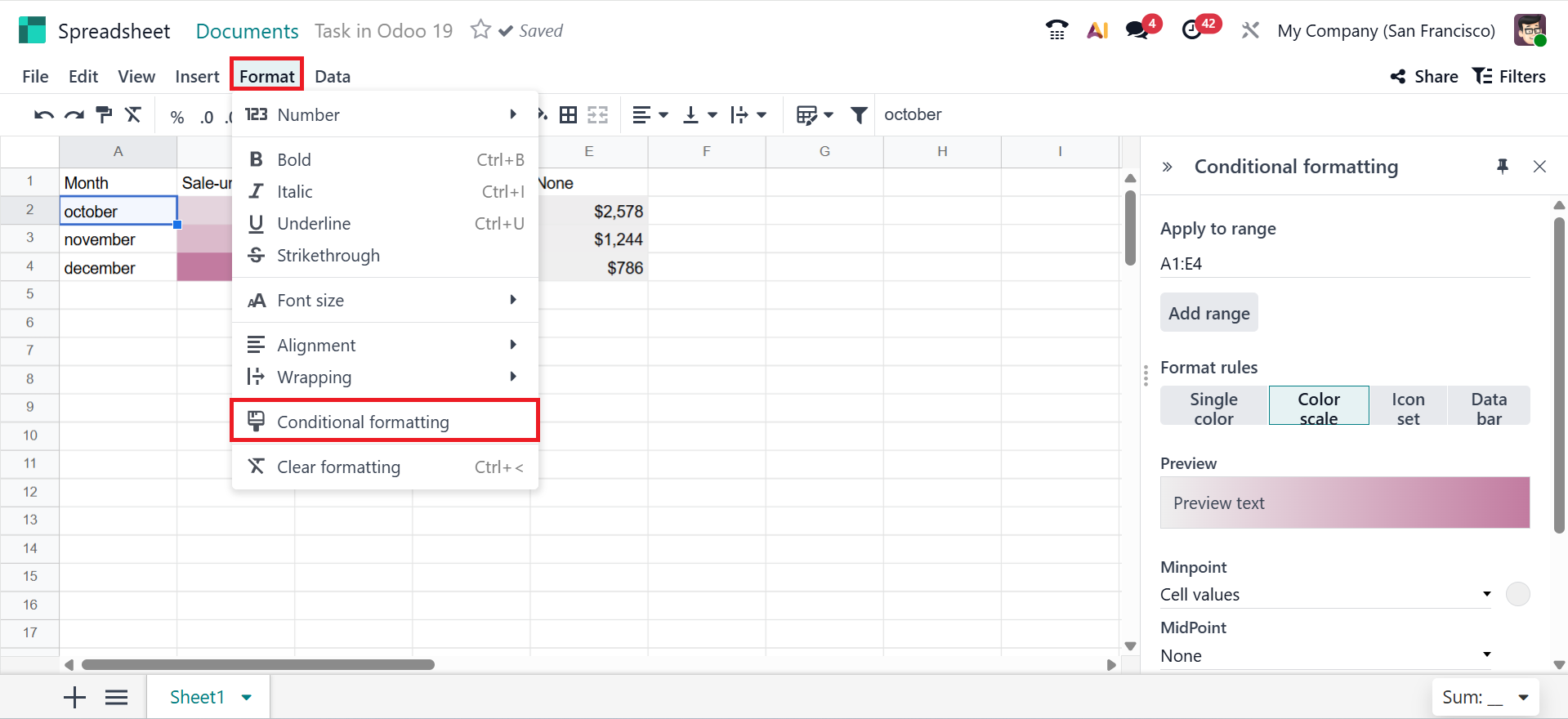Open the horizontal alignment dropdown
1568x719 pixels.
pos(650,115)
